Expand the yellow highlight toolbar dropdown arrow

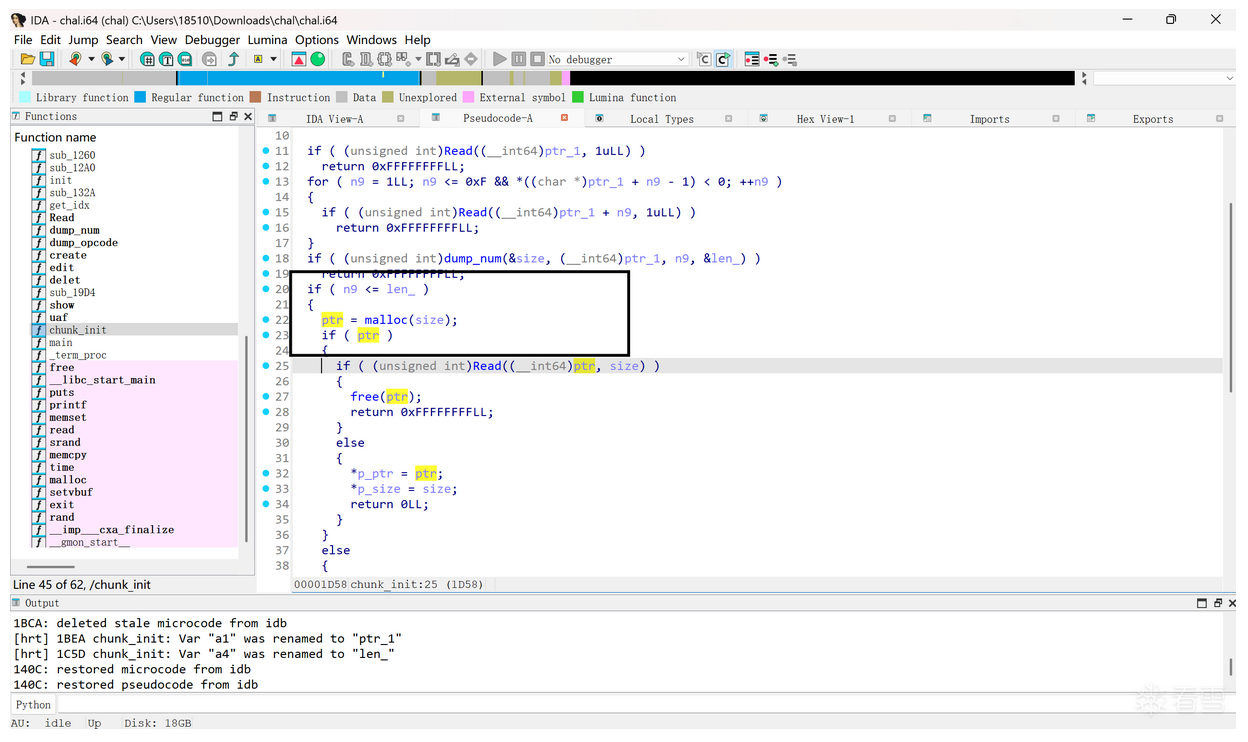[x=273, y=60]
